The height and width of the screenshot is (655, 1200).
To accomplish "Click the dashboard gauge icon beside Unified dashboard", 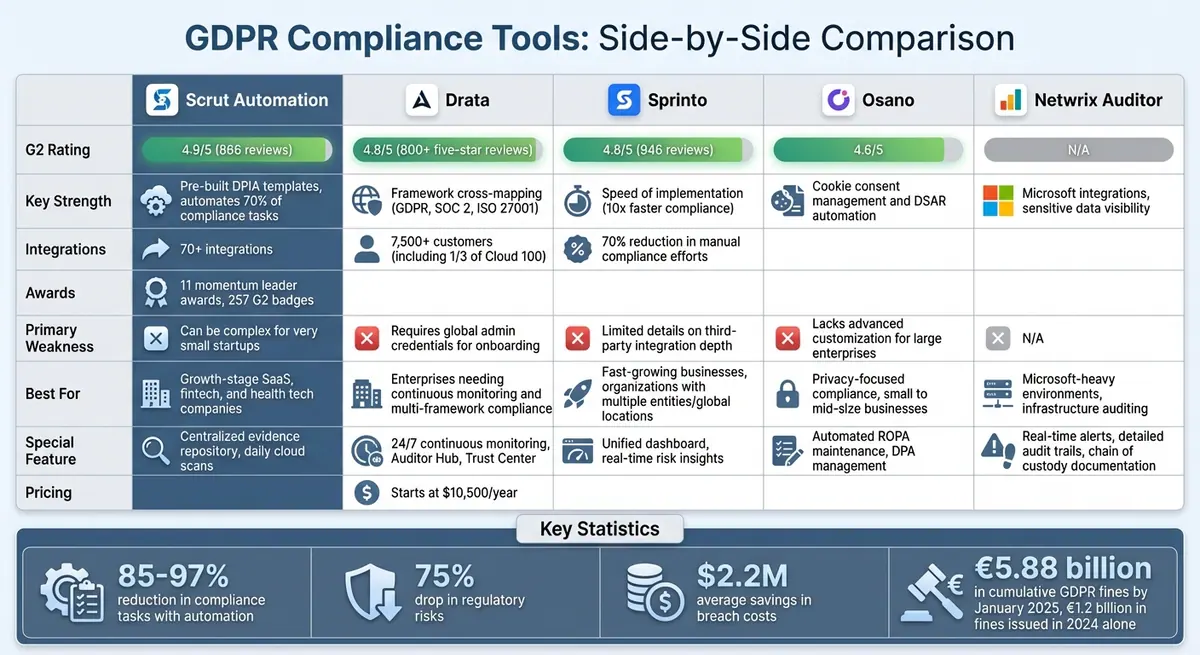I will coord(578,451).
